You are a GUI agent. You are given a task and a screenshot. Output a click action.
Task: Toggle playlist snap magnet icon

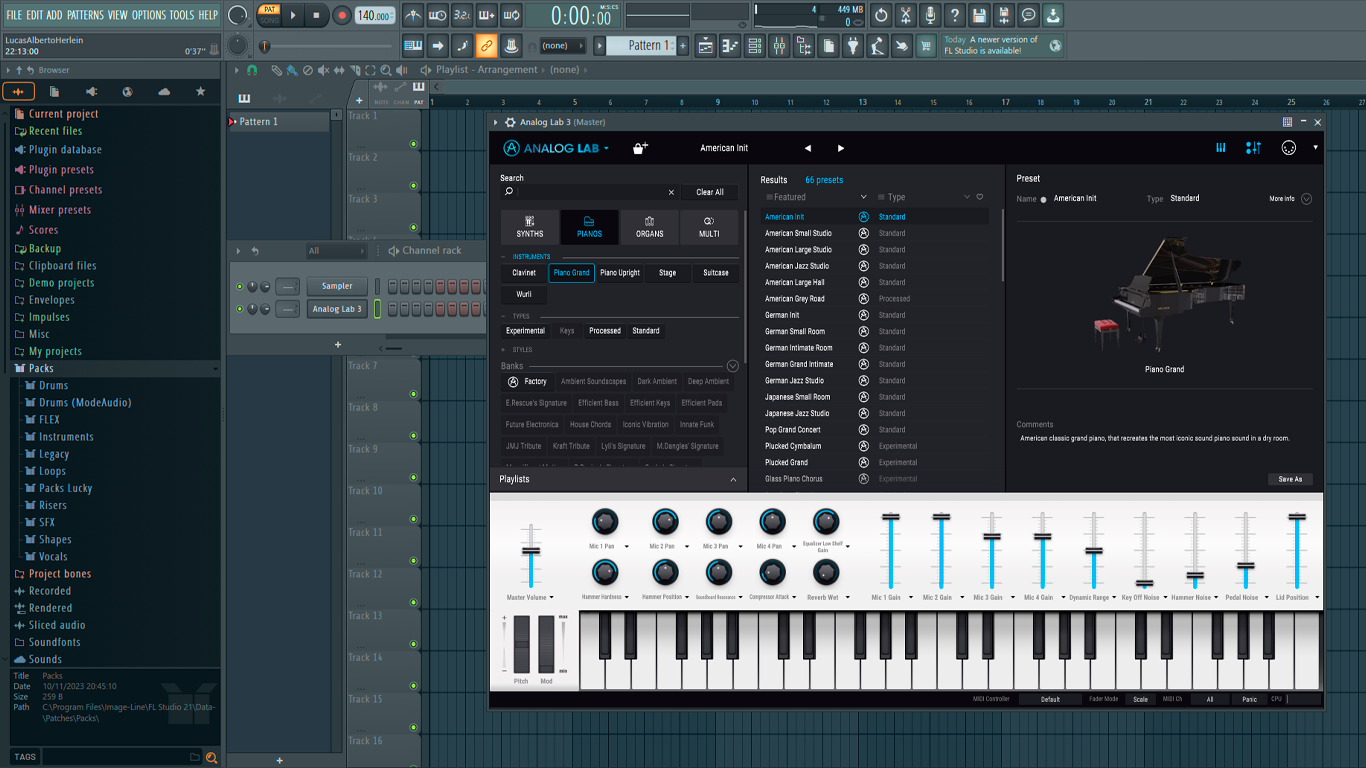coord(252,70)
